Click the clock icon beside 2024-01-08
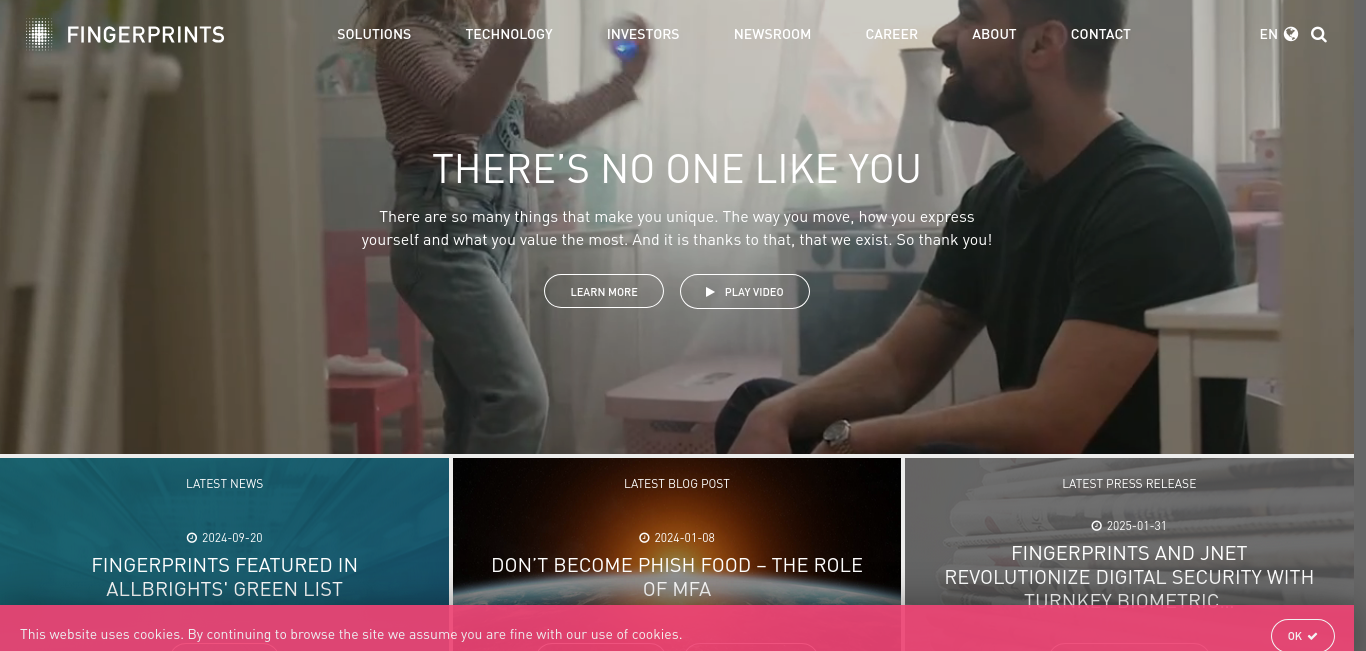Viewport: 1366px width, 651px height. tap(645, 538)
